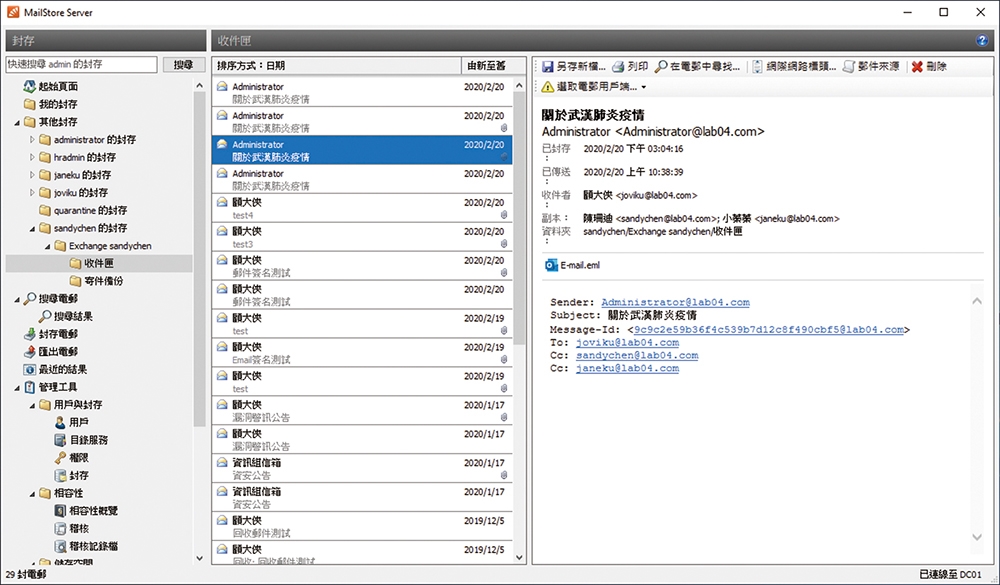Click the Save As (另存新檔) toolbar icon
Screen dimensions: 1000x585
click(548, 66)
